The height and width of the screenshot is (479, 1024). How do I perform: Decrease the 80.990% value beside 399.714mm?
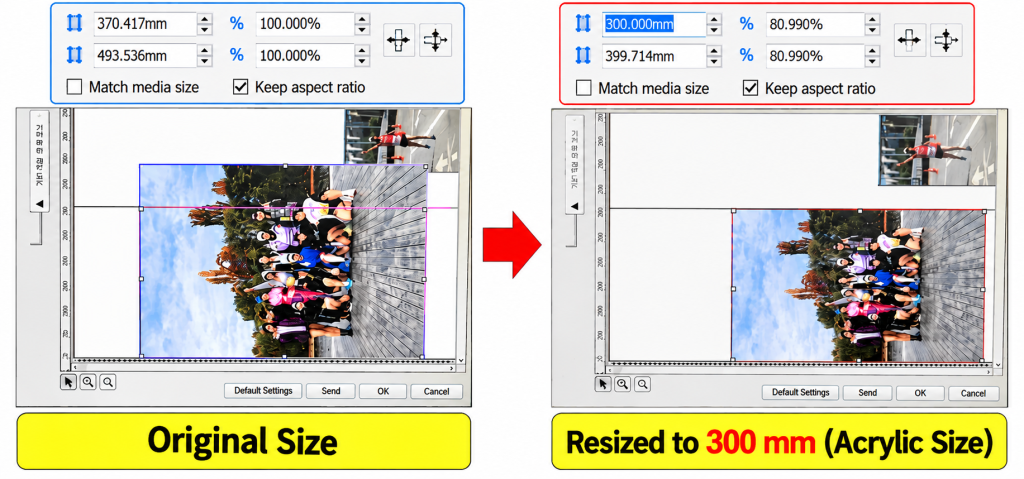(872, 61)
